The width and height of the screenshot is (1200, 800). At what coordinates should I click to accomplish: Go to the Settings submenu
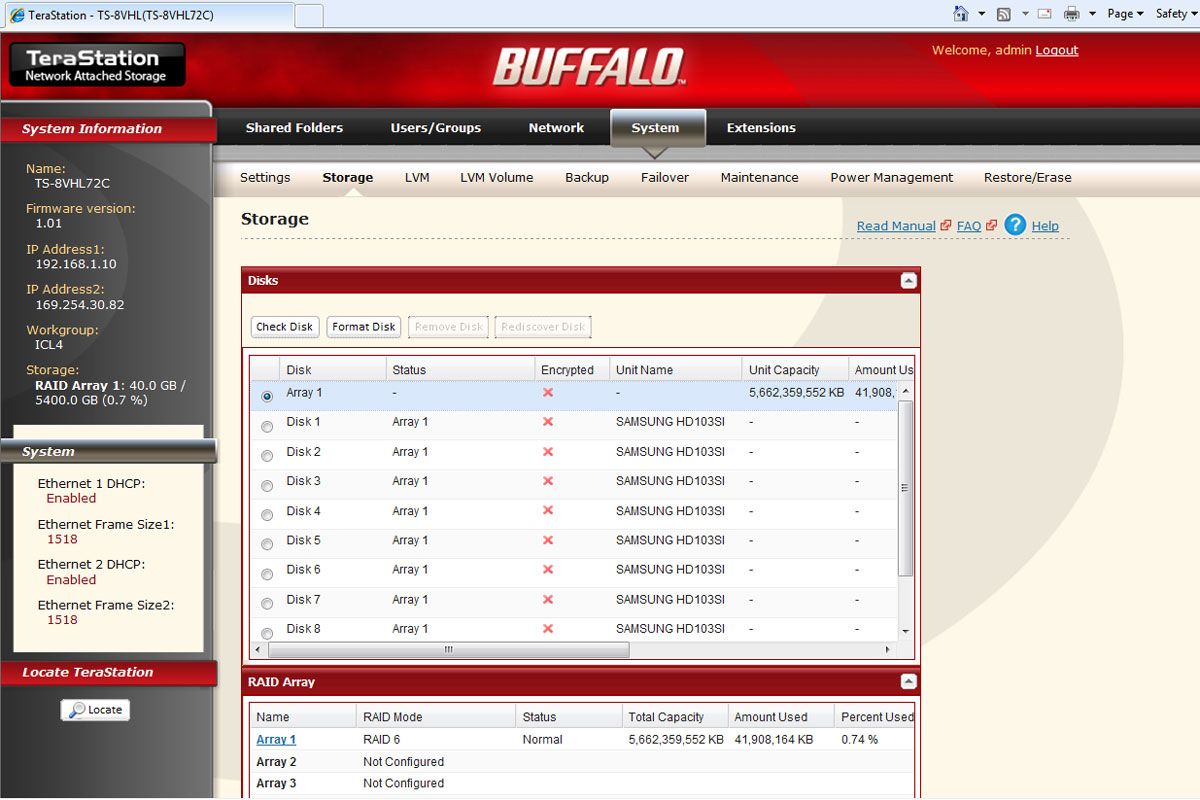tap(265, 177)
